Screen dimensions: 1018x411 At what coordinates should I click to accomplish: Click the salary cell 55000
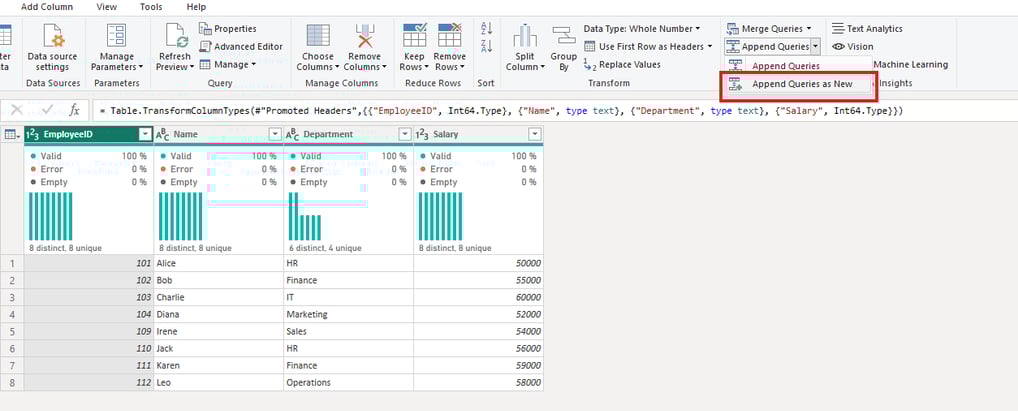(x=478, y=280)
